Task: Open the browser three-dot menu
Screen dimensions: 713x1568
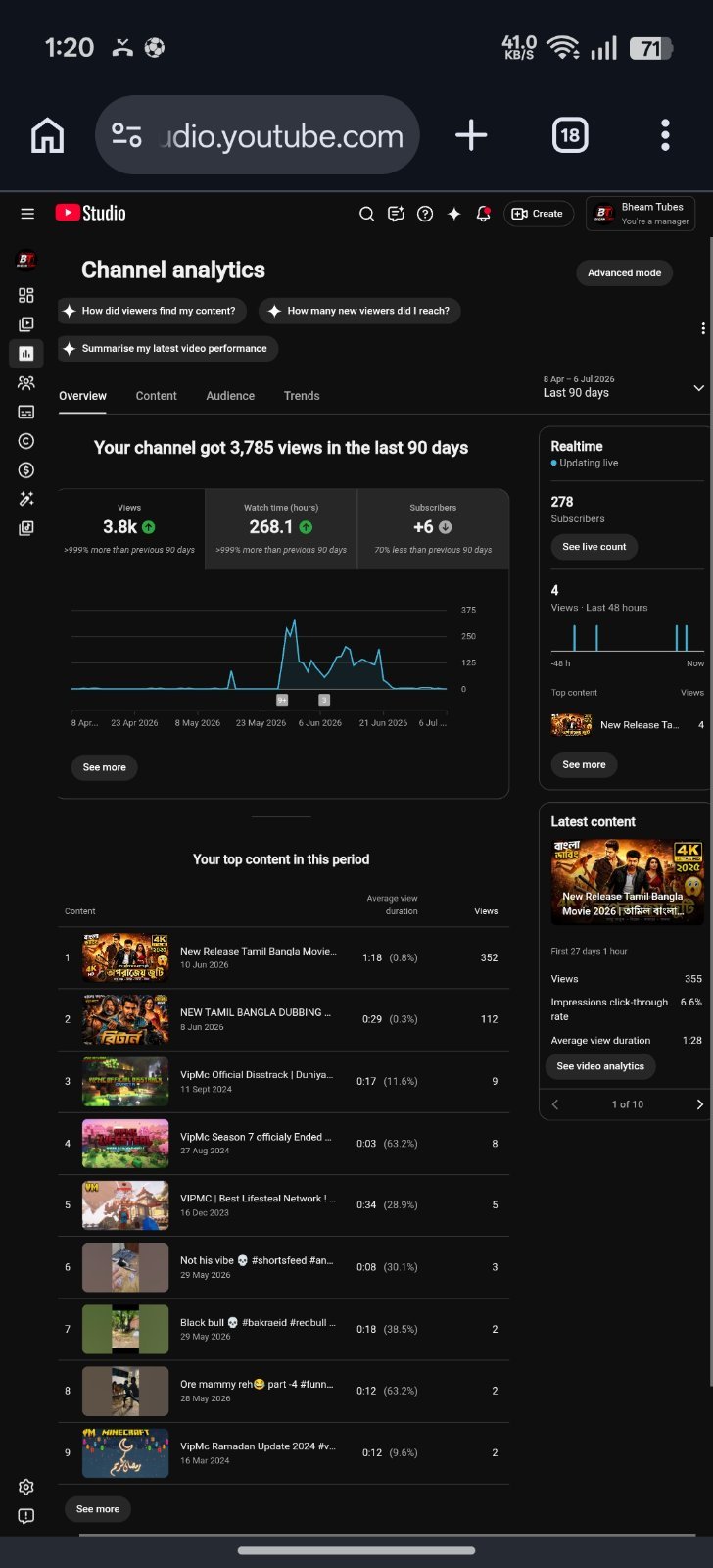Action: click(665, 135)
